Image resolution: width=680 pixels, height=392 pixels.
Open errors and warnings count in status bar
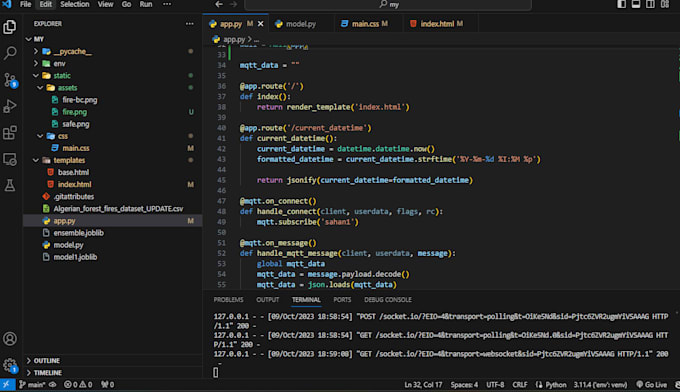point(78,385)
